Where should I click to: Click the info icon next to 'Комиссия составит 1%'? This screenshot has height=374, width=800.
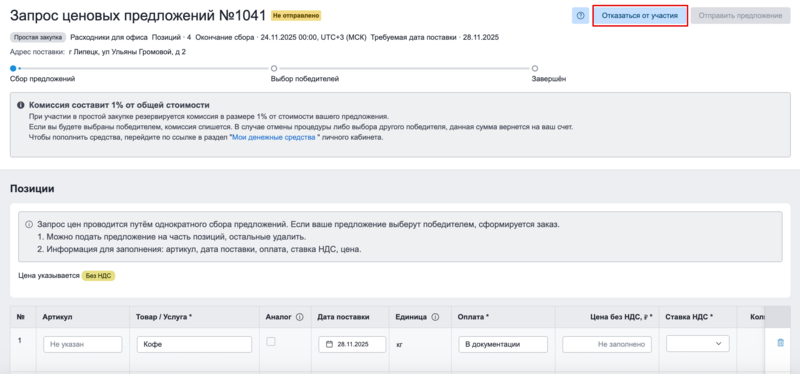click(x=21, y=105)
